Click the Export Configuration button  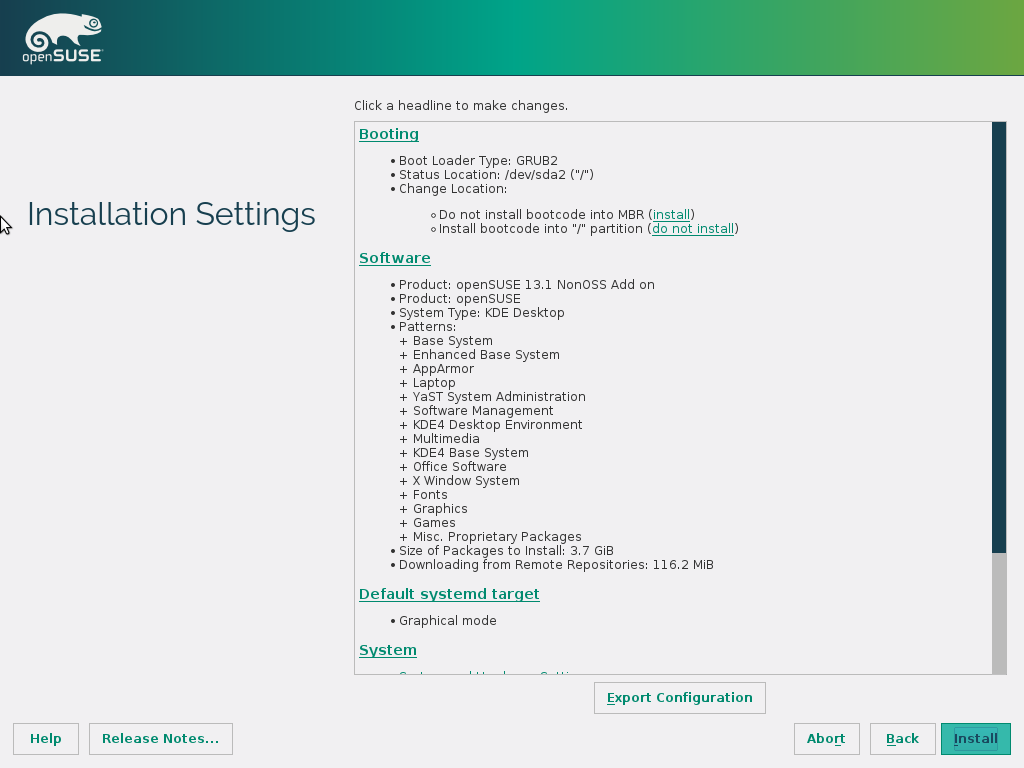pos(680,698)
